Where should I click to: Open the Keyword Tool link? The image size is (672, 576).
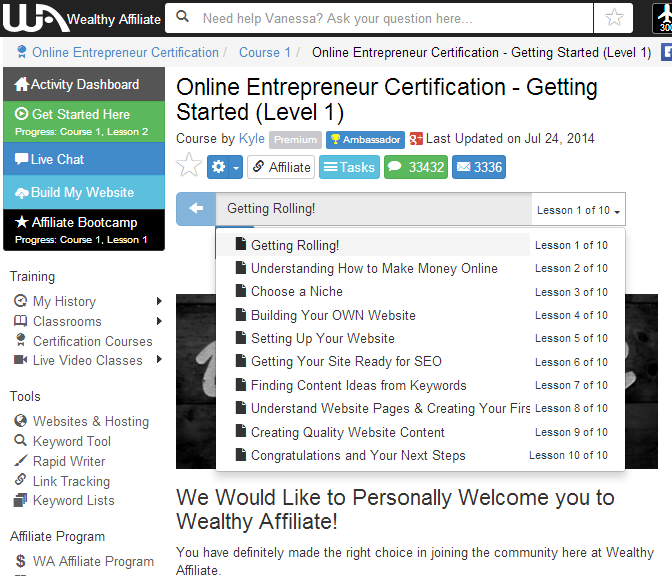72,441
